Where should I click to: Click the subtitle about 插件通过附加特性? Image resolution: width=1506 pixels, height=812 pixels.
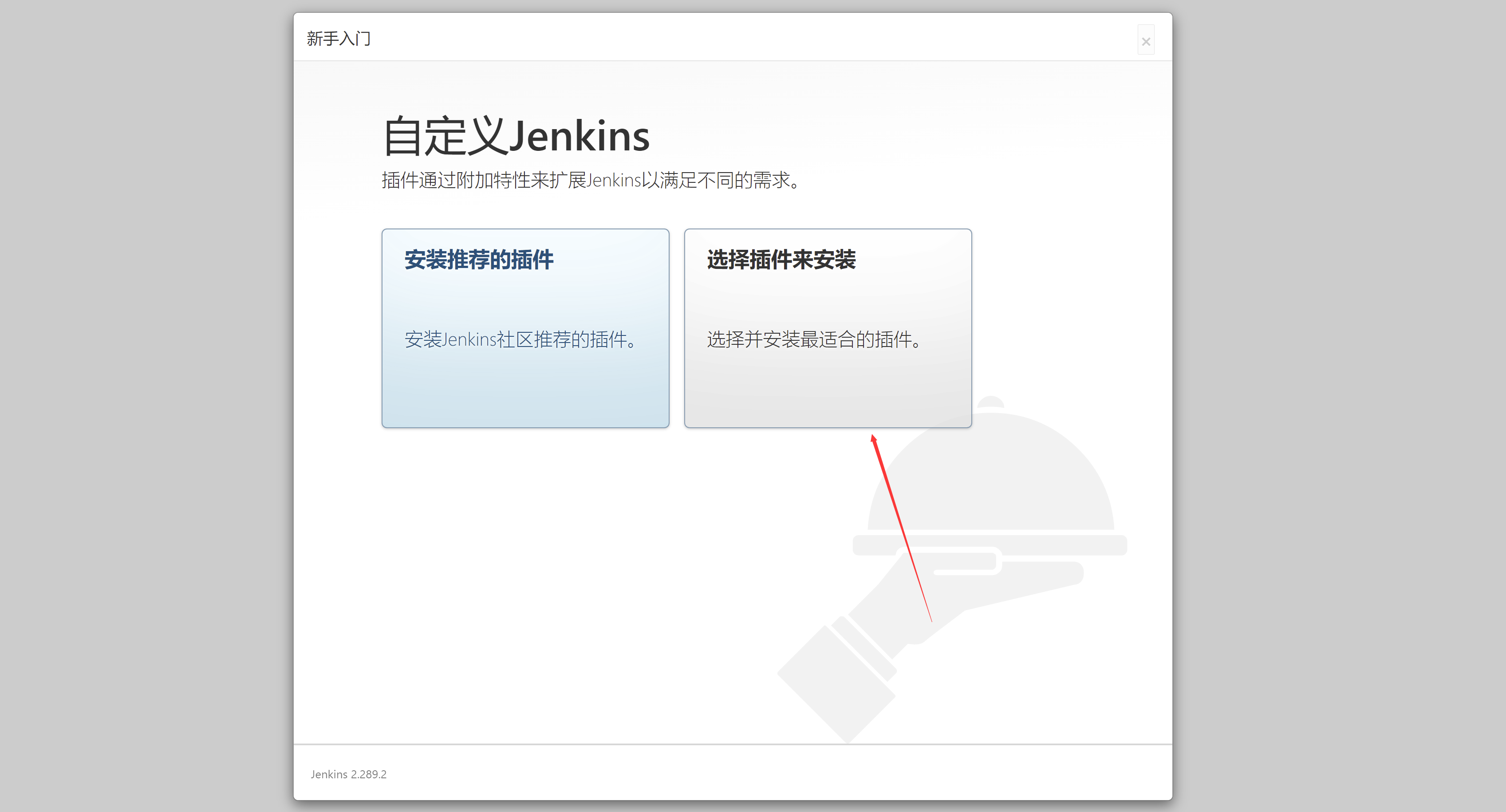click(591, 180)
